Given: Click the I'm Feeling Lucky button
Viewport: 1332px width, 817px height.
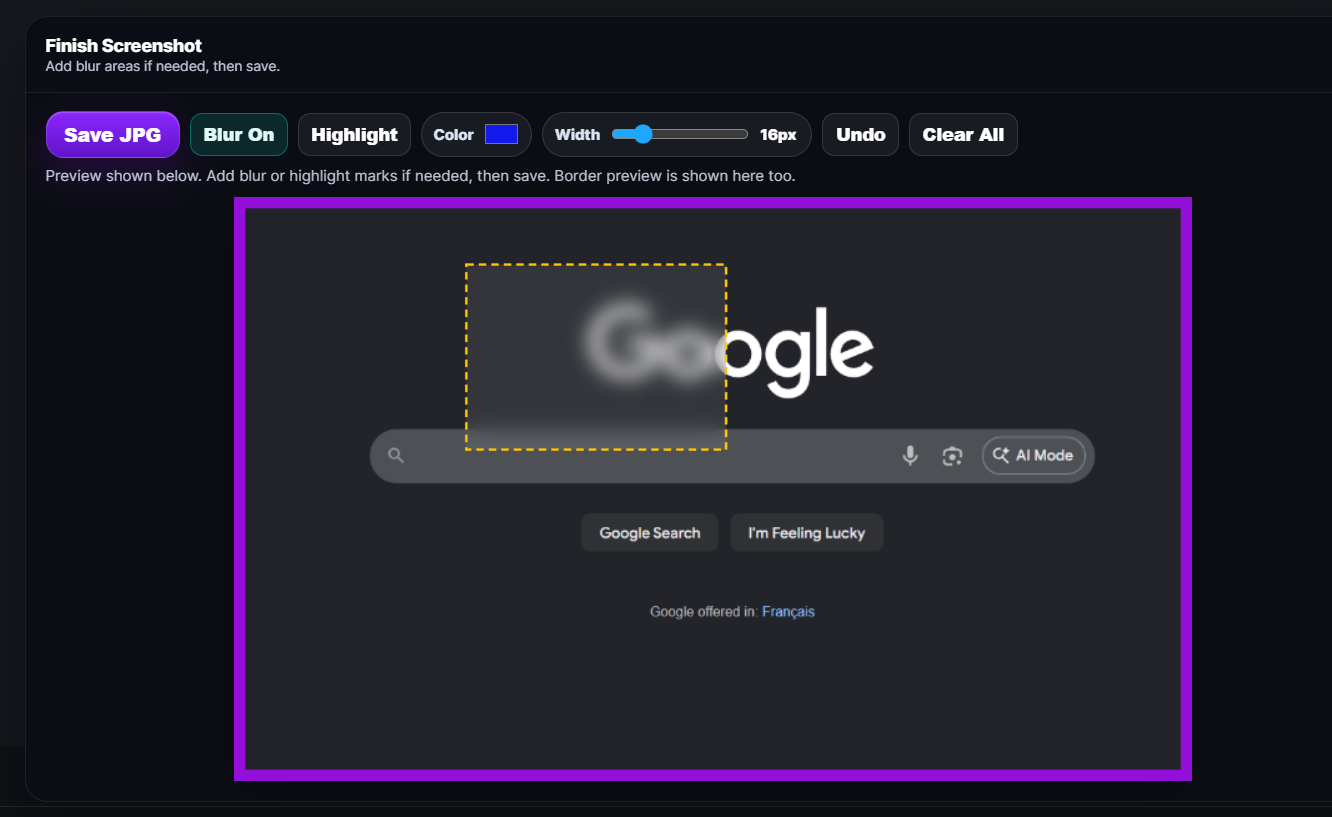Looking at the screenshot, I should [807, 533].
